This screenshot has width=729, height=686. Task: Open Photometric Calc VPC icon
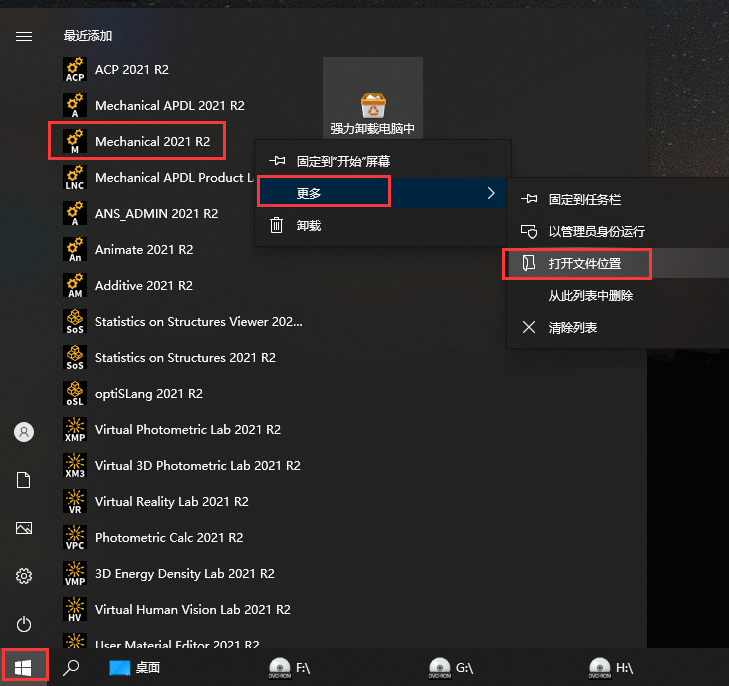75,538
